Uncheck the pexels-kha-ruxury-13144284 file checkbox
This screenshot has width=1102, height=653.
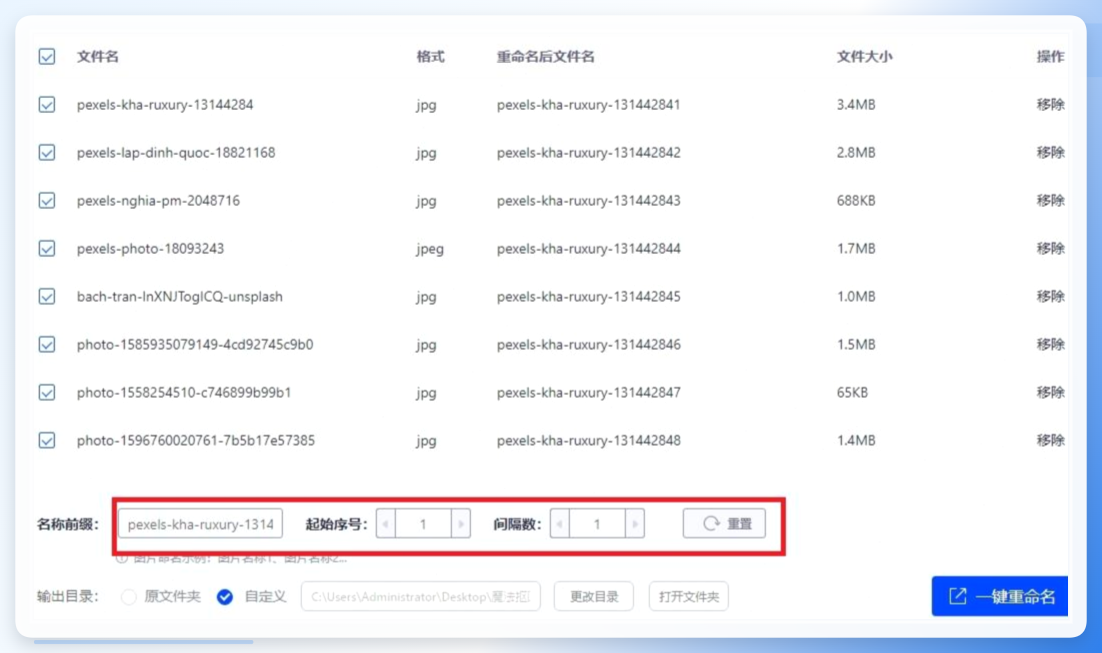(47, 105)
